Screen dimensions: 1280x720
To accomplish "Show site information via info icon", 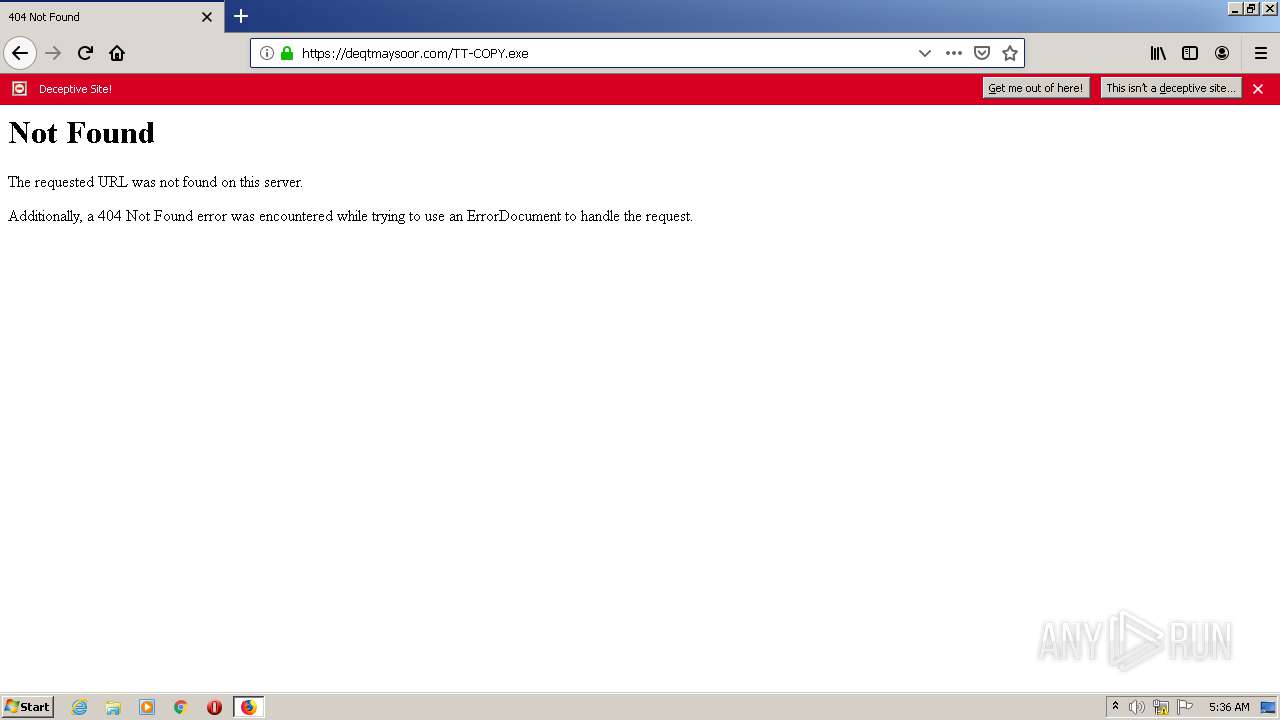I will coord(267,53).
